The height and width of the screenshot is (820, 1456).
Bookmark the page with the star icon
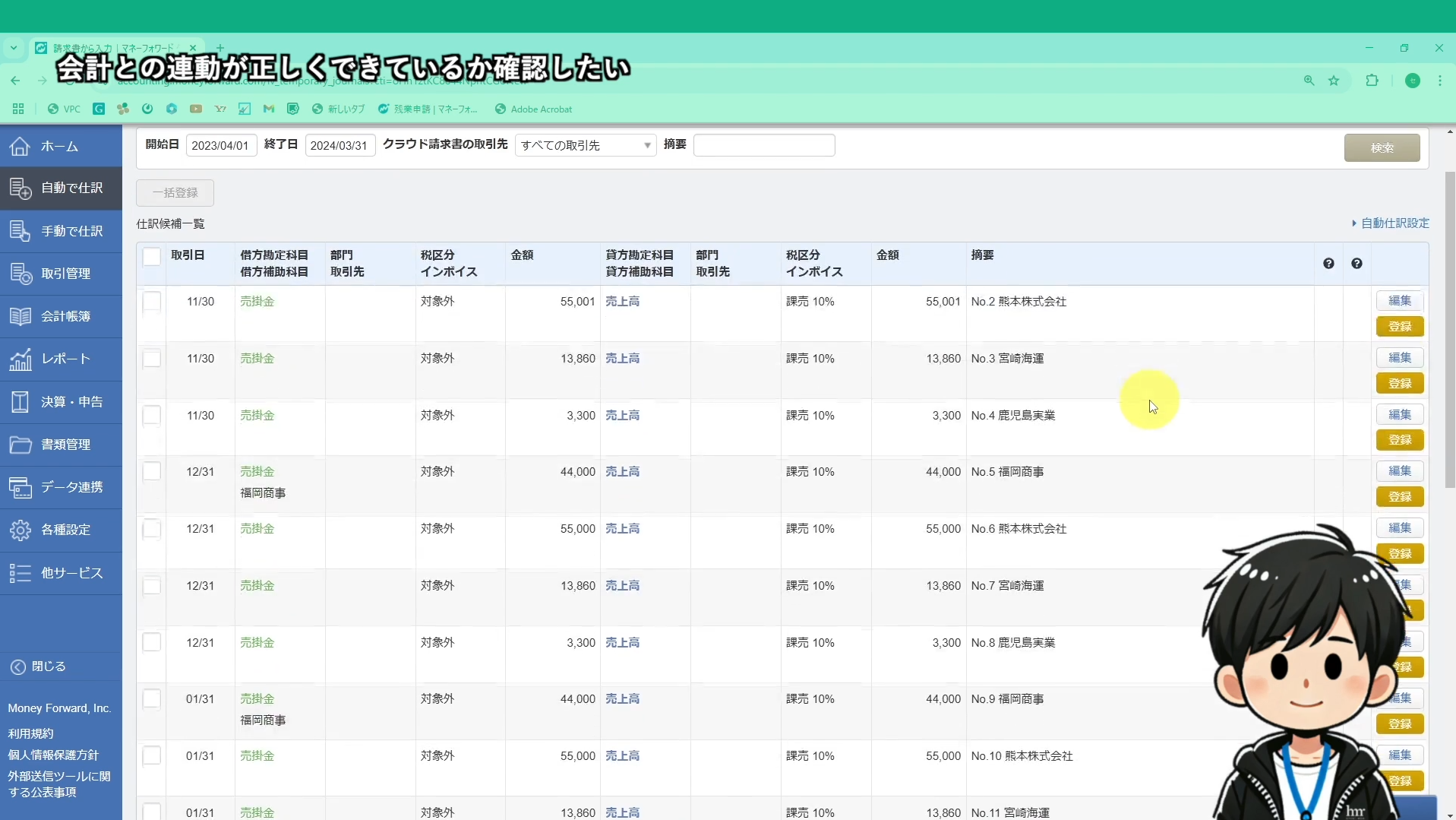[x=1334, y=81]
